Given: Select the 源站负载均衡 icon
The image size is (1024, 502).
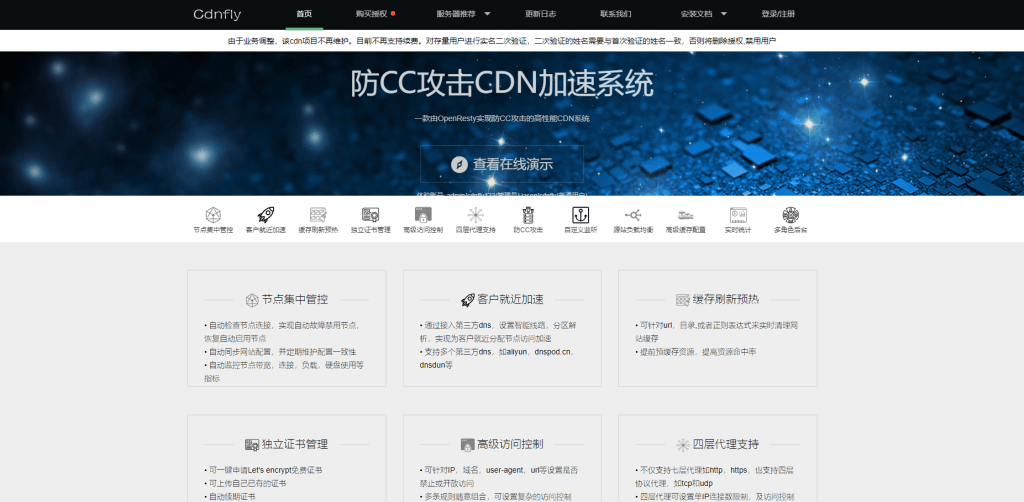Looking at the screenshot, I should [633, 215].
